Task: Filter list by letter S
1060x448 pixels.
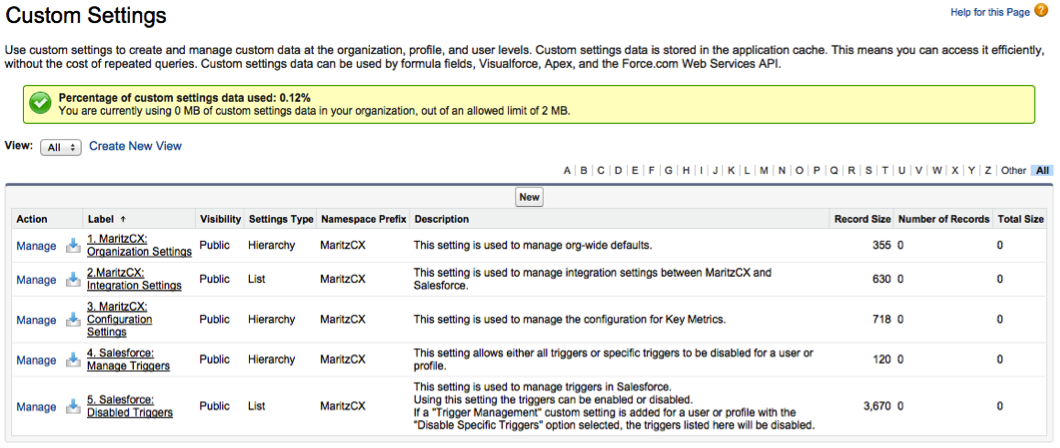Action: pyautogui.click(x=869, y=170)
